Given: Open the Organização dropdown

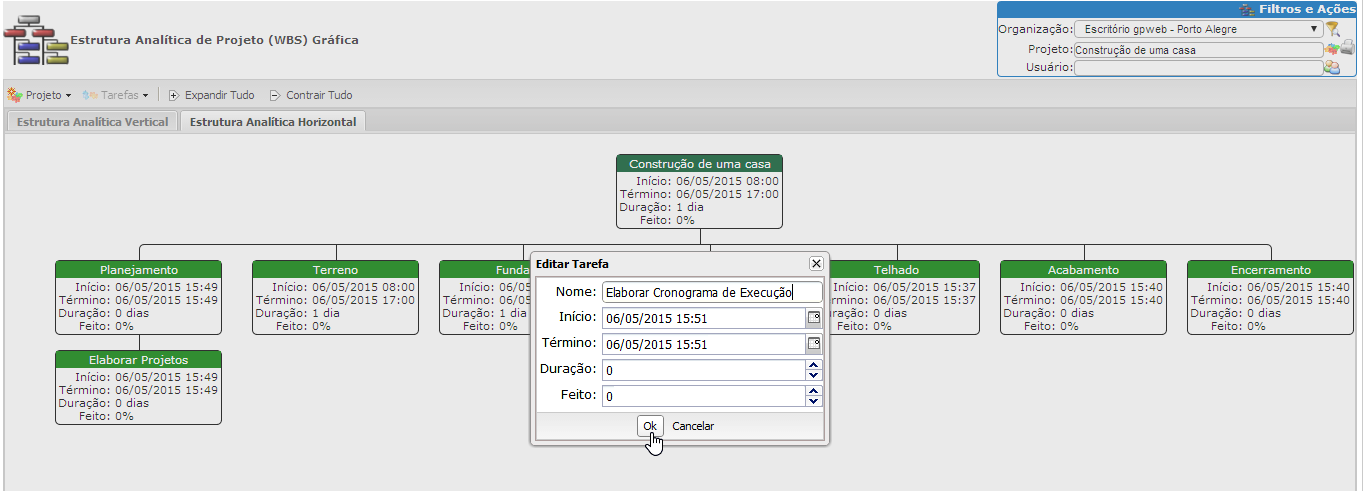Looking at the screenshot, I should click(1199, 29).
